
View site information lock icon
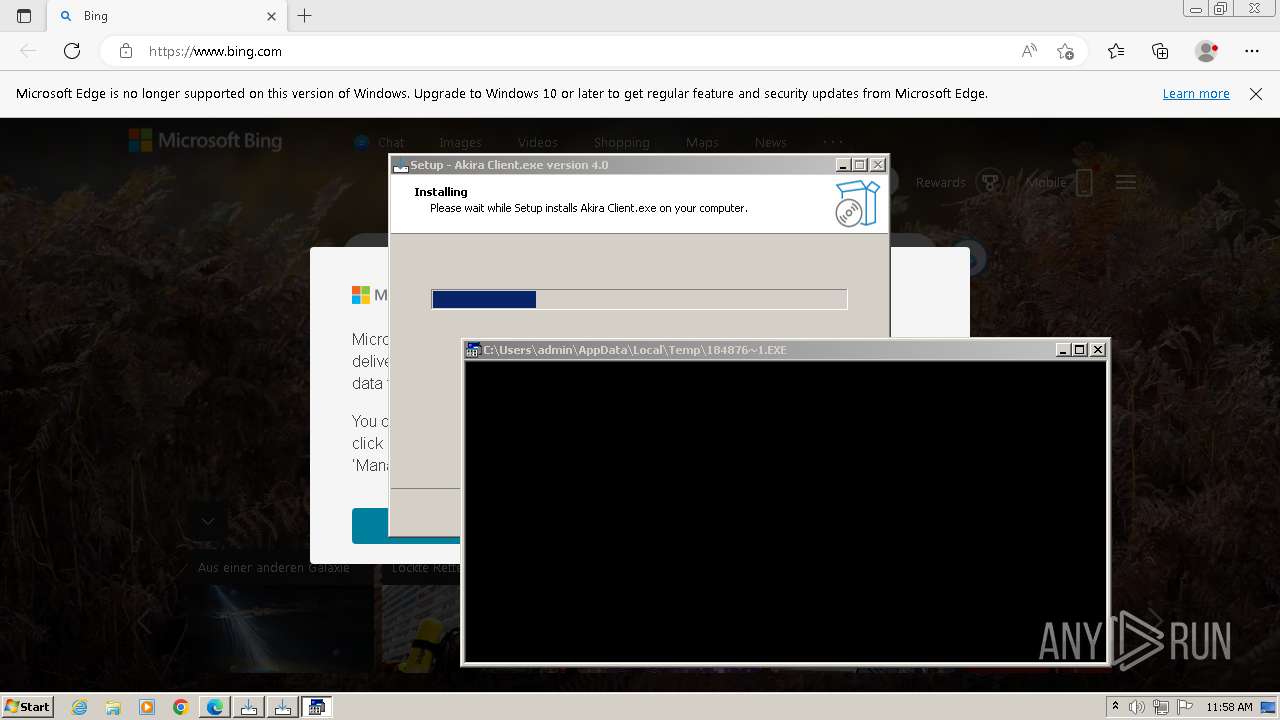[126, 51]
